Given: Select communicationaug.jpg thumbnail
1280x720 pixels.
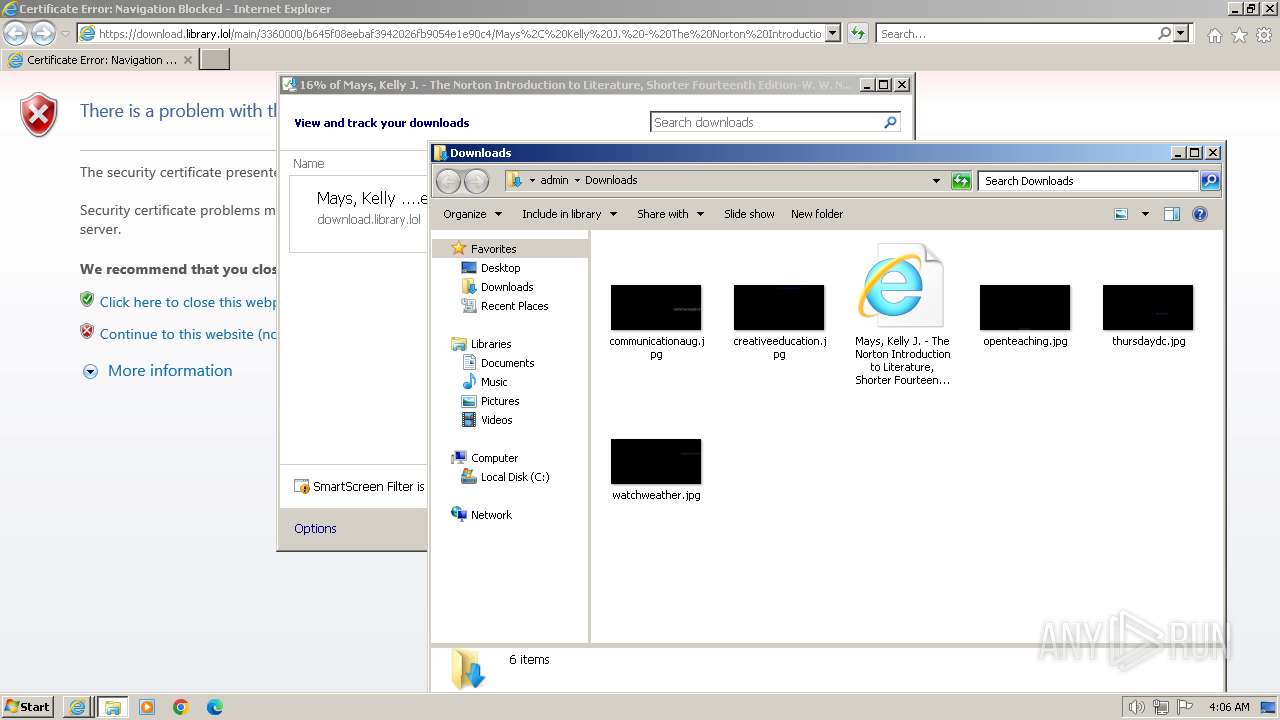Looking at the screenshot, I should tap(656, 308).
